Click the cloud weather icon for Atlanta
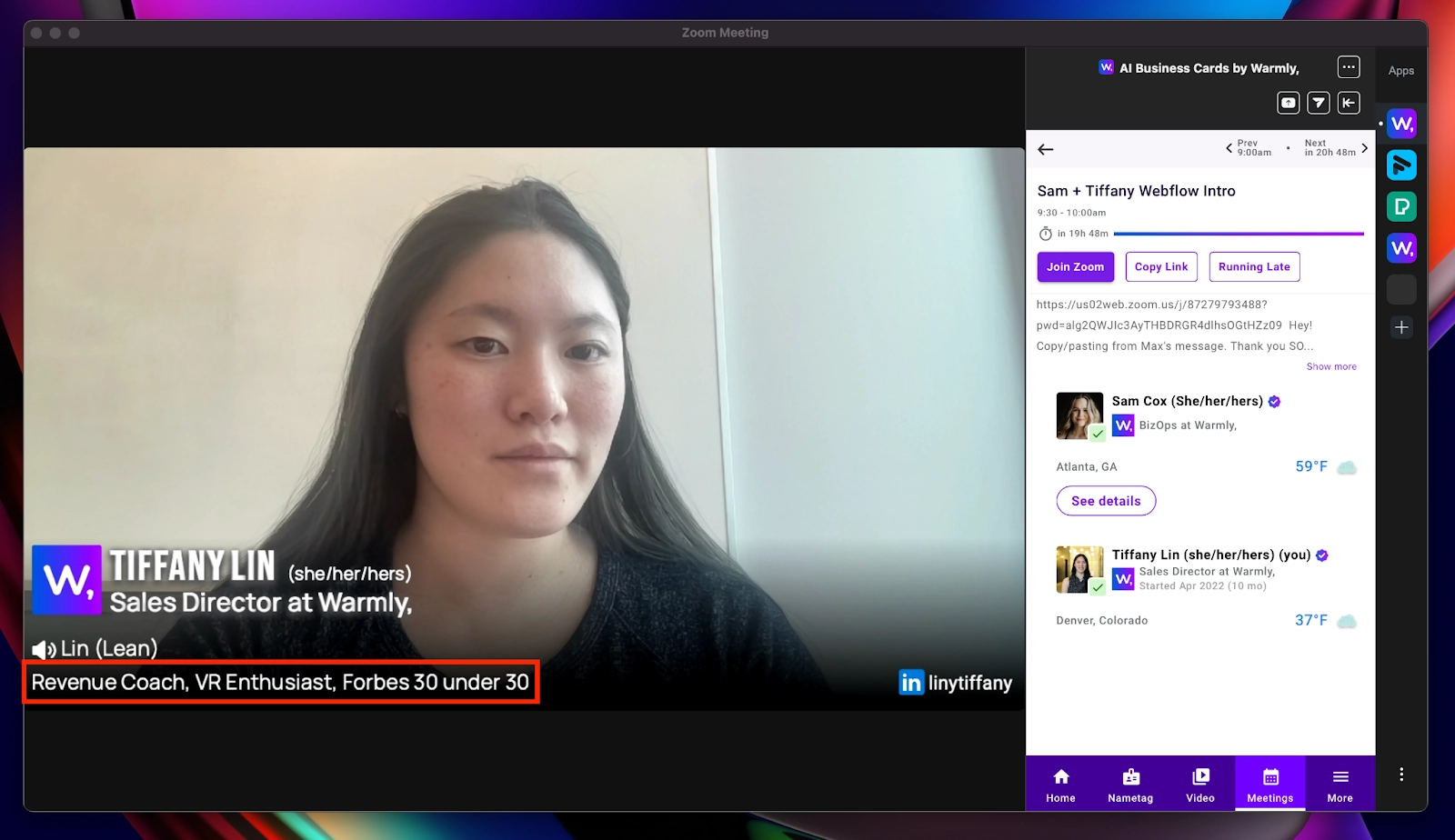Viewport: 1455px width, 840px height. [x=1347, y=467]
